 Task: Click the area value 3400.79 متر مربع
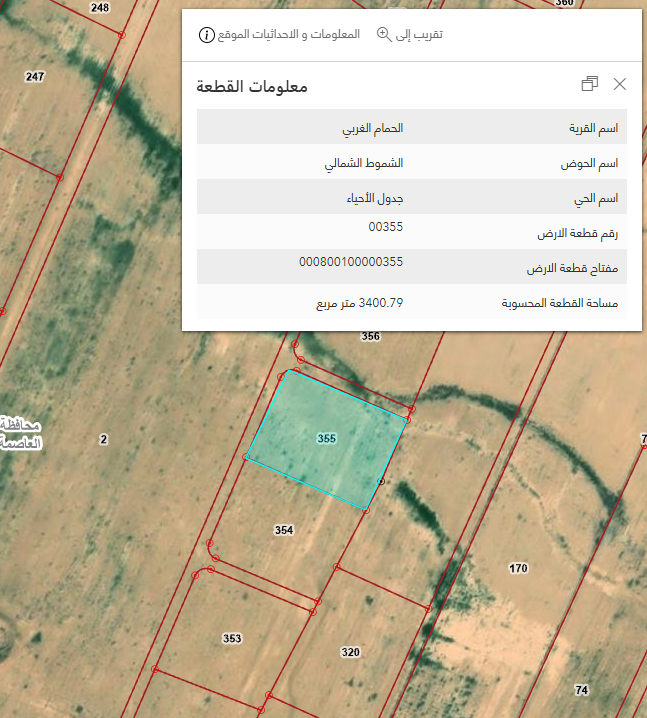click(x=359, y=303)
